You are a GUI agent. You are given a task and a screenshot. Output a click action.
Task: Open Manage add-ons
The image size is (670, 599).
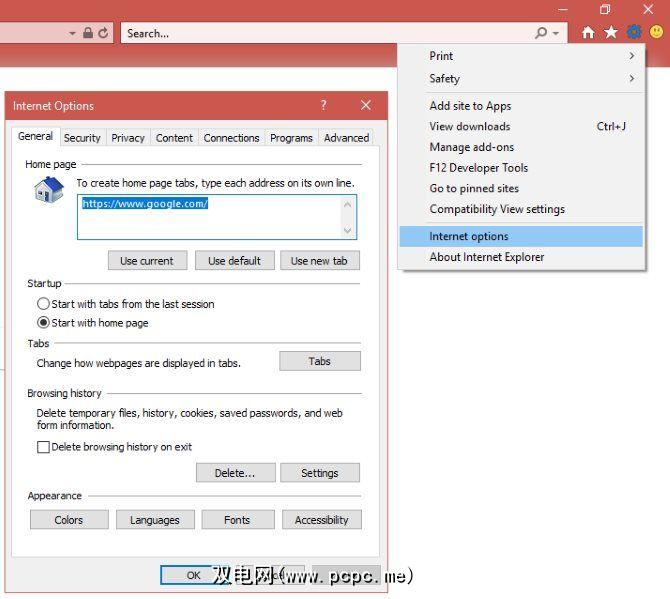[521, 147]
